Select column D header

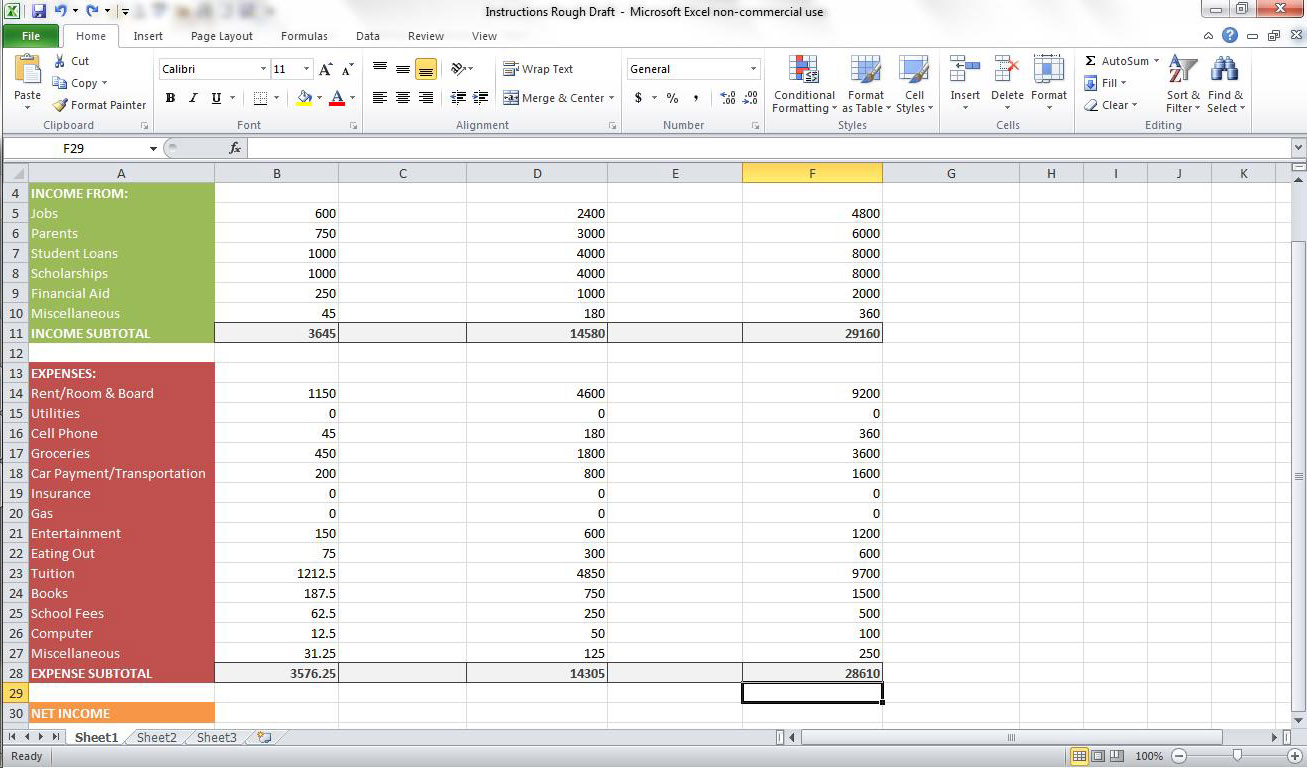point(537,173)
